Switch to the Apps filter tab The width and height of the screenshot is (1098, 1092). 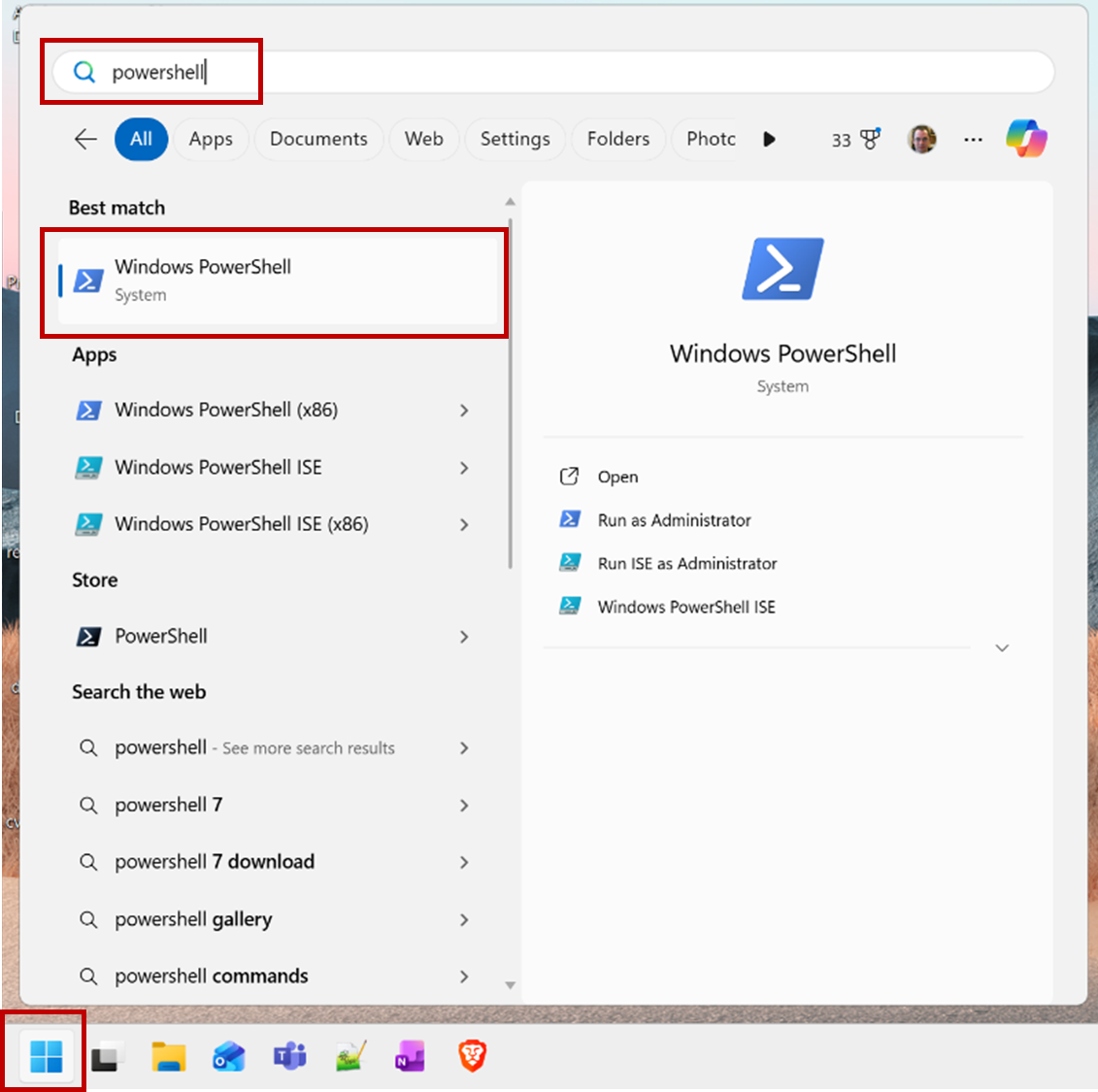(x=211, y=139)
